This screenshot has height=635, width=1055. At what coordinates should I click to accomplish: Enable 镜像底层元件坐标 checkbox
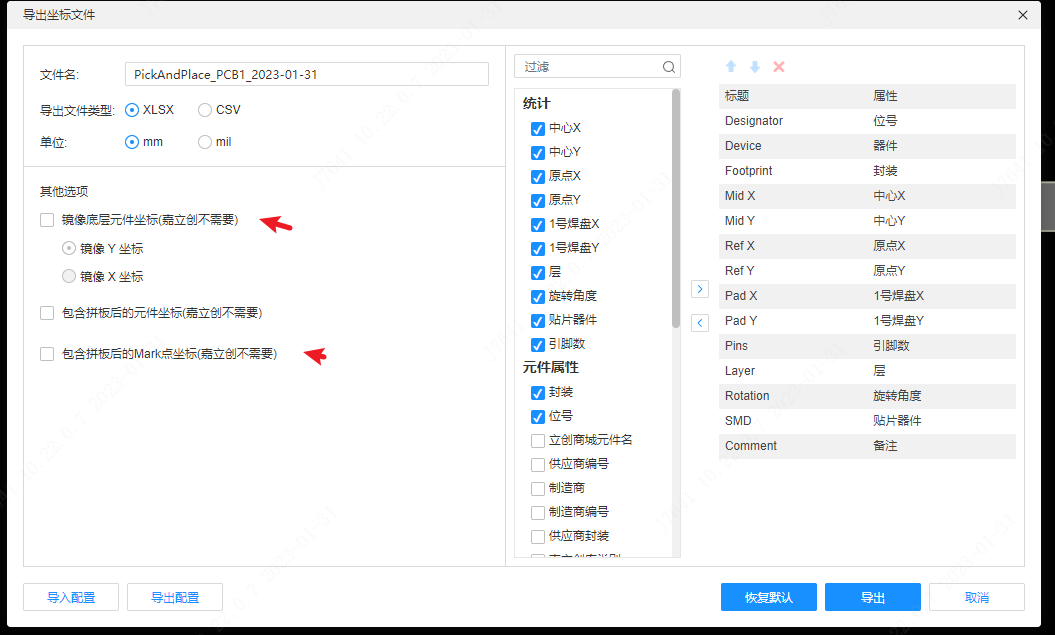click(47, 220)
